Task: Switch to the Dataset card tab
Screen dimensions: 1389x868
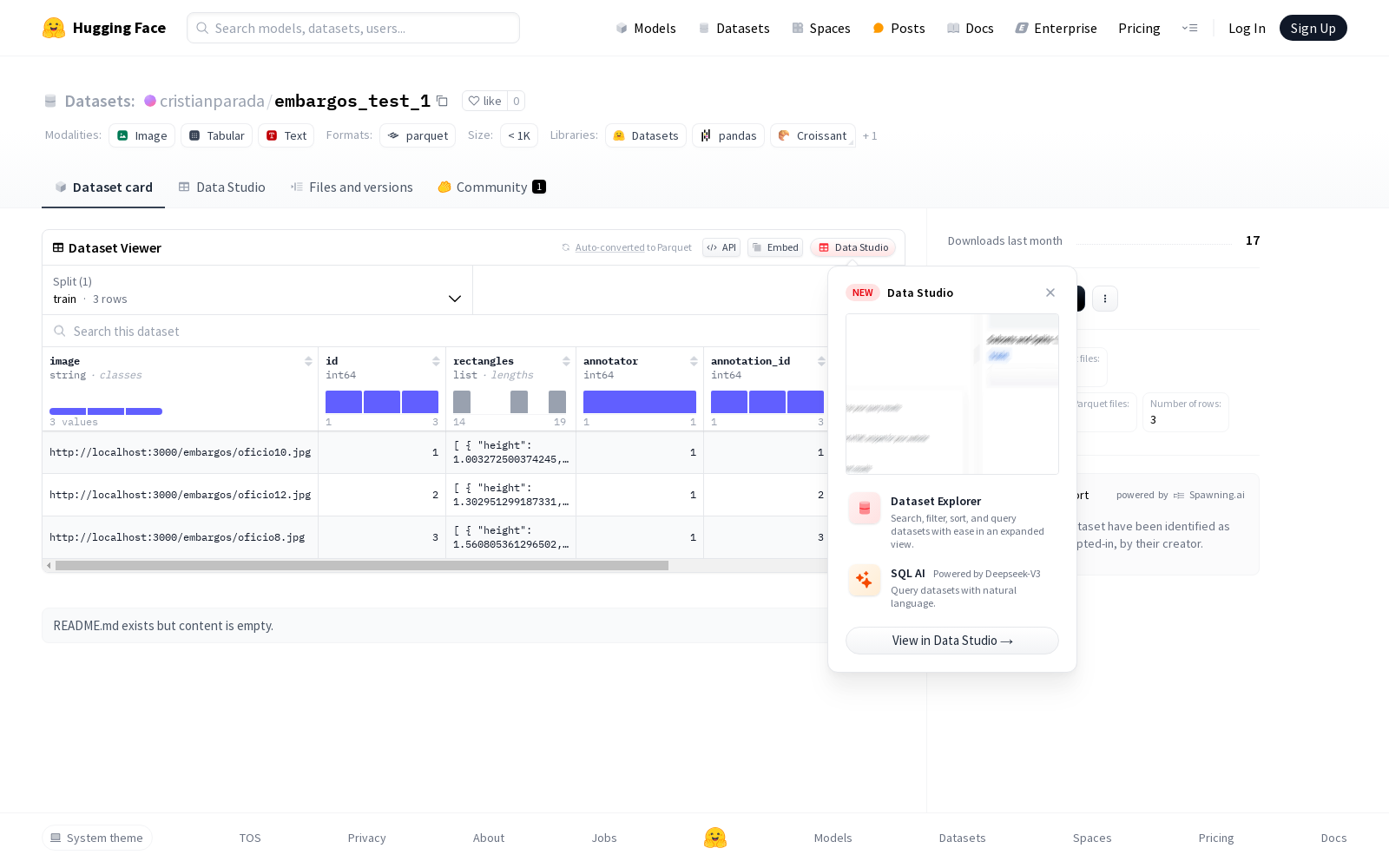Action: coord(103,187)
